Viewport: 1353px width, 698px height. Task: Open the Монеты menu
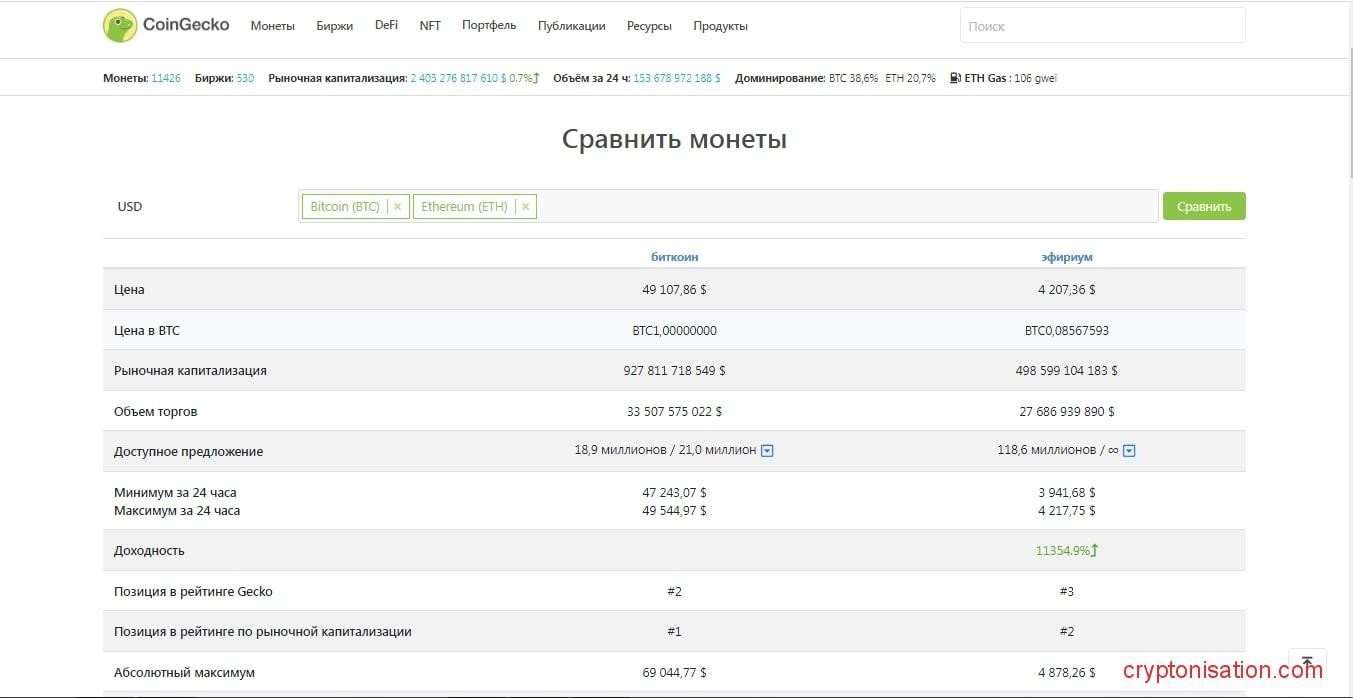pos(272,26)
